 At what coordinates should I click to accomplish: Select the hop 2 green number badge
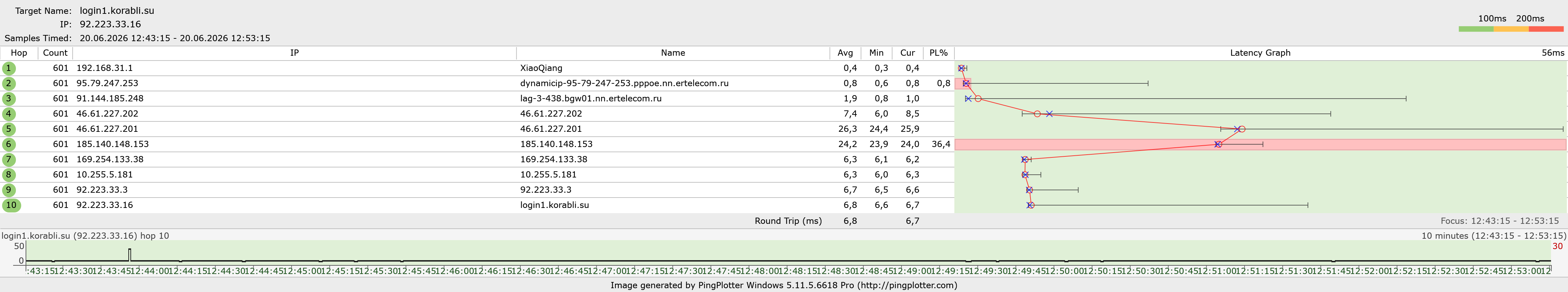pyautogui.click(x=9, y=83)
